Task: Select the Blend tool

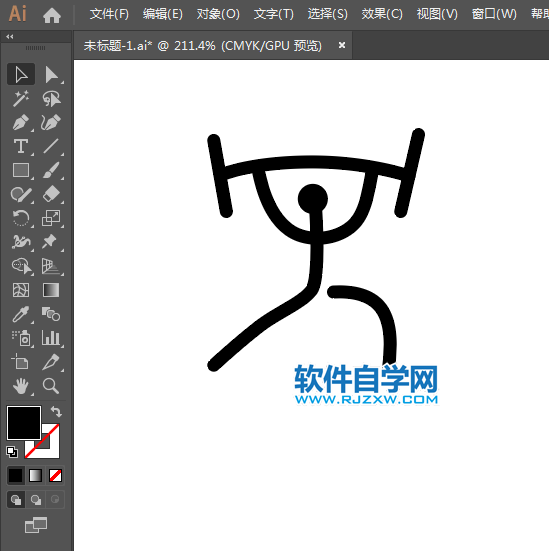Action: (51, 314)
